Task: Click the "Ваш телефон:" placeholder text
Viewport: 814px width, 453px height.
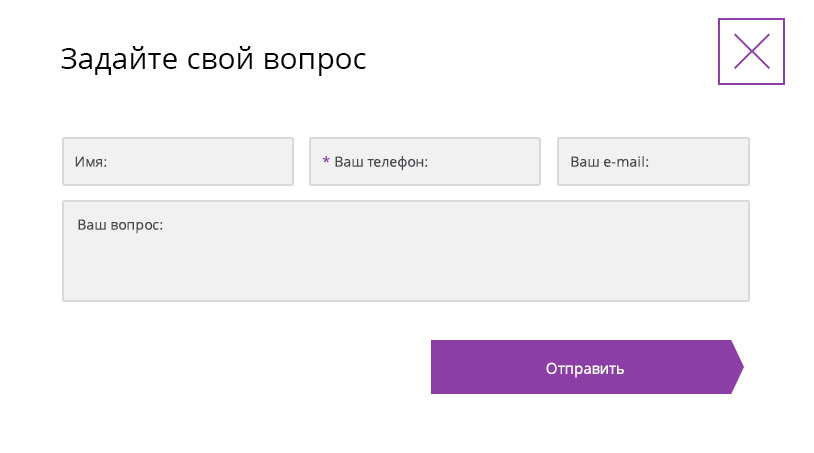Action: (x=381, y=162)
